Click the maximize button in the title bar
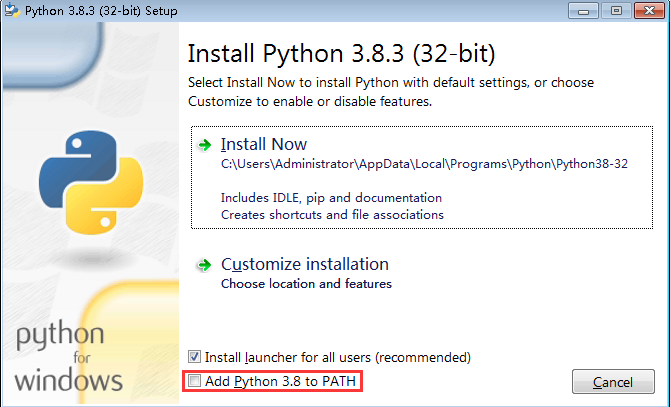 [615, 10]
